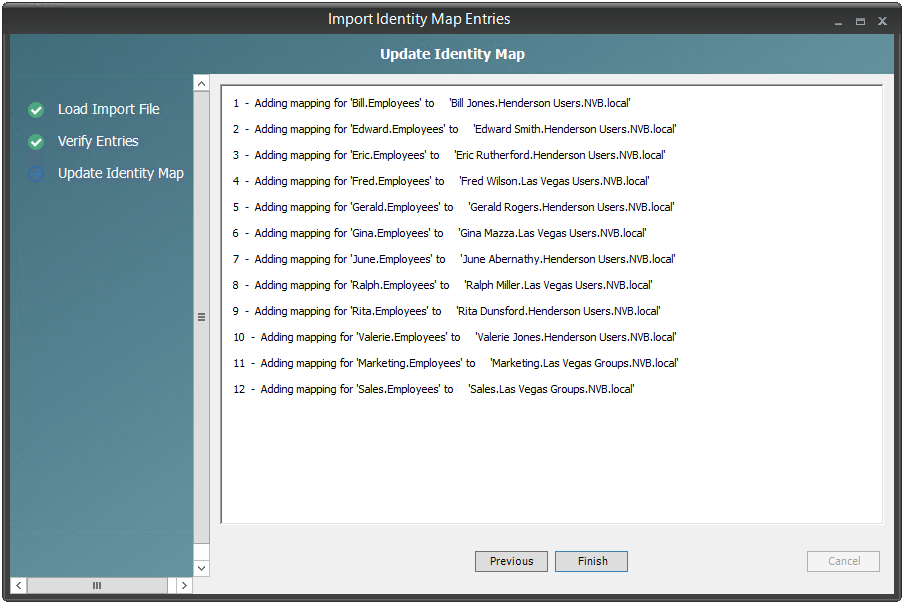The width and height of the screenshot is (905, 604).
Task: Close the Import Identity Map Entries window
Action: (882, 22)
